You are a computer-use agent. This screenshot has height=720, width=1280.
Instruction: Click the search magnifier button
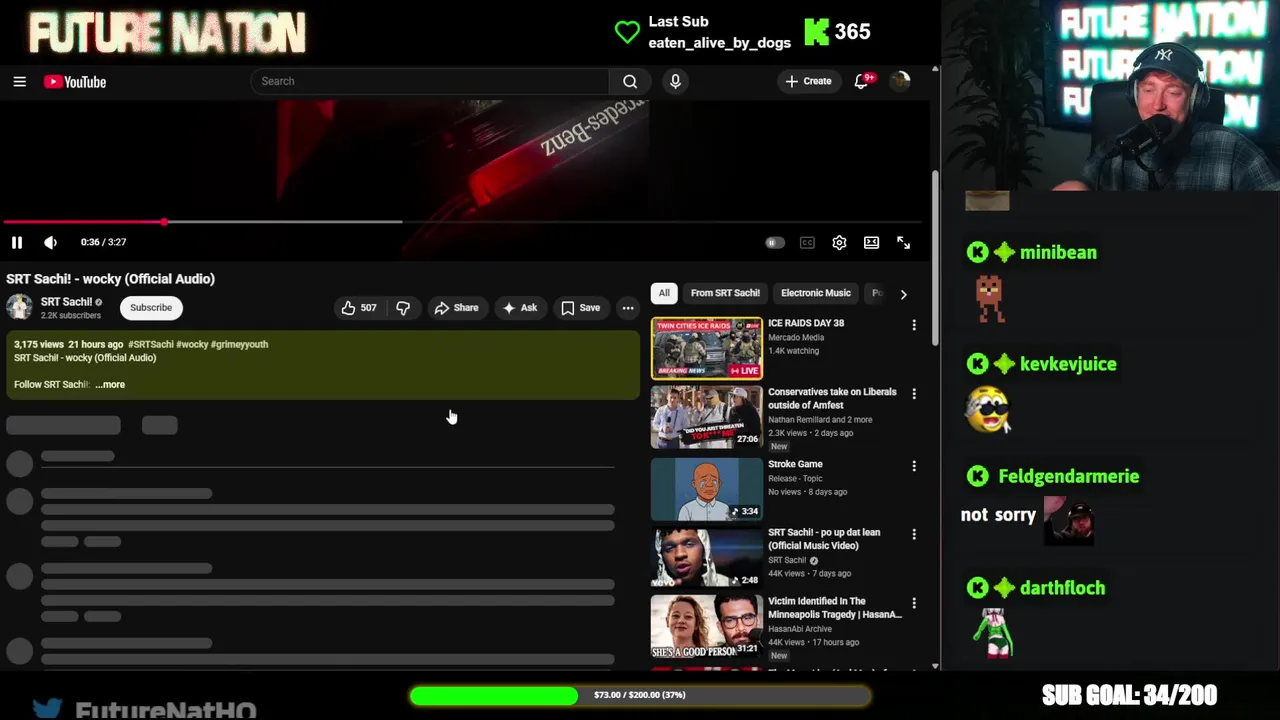(630, 81)
